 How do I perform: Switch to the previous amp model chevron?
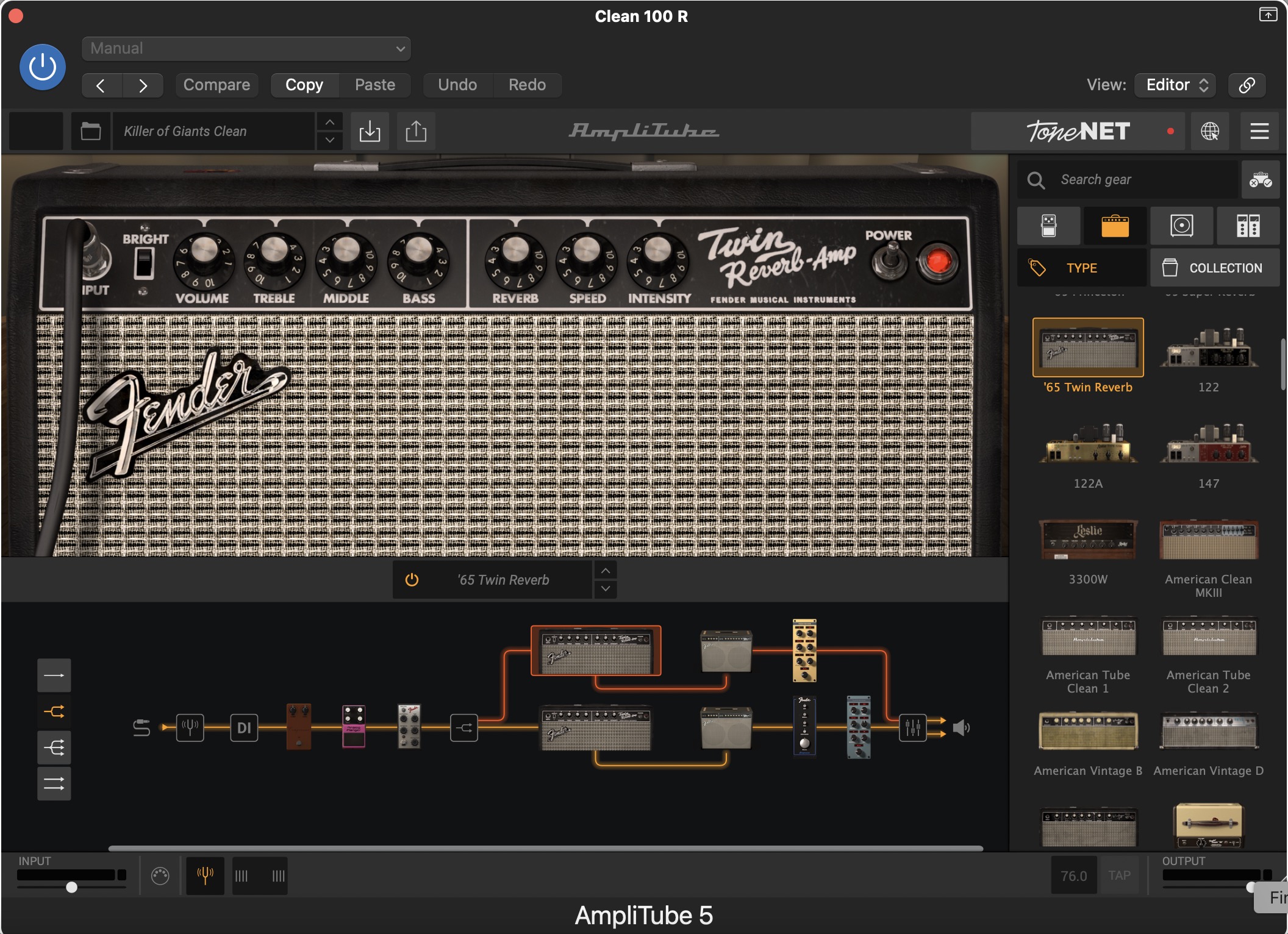coord(605,571)
